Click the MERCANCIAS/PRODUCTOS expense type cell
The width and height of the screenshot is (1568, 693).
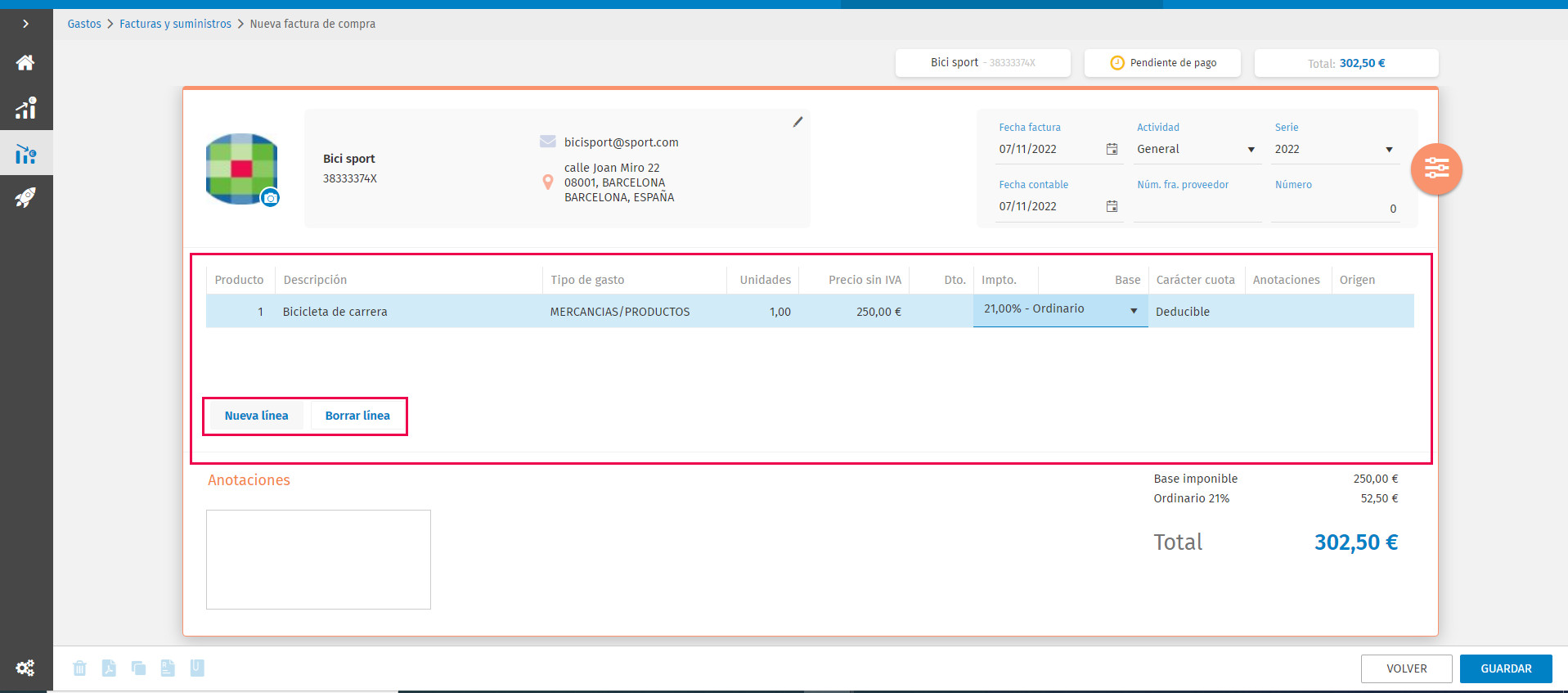coord(634,312)
